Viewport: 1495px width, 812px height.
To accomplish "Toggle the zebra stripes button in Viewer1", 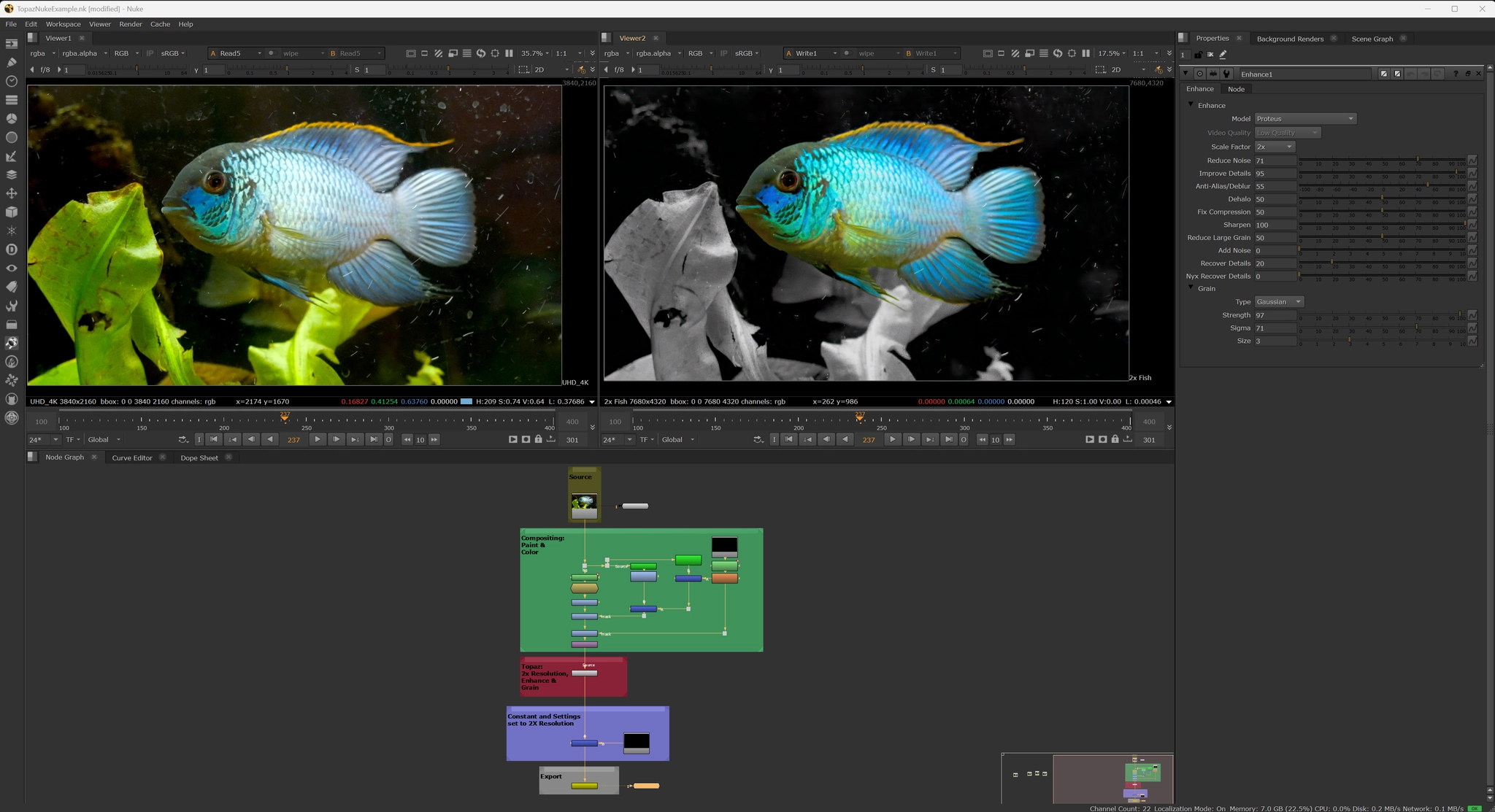I will (x=438, y=53).
